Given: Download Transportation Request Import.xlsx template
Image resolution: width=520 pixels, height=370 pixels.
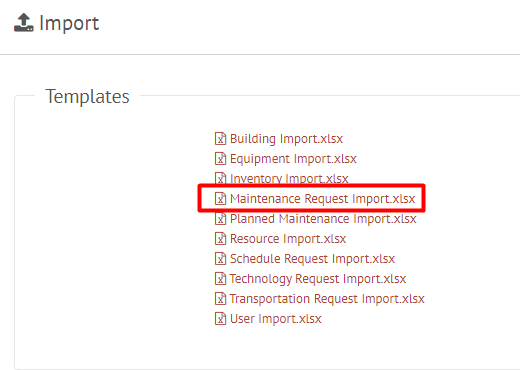Looking at the screenshot, I should pyautogui.click(x=327, y=299).
